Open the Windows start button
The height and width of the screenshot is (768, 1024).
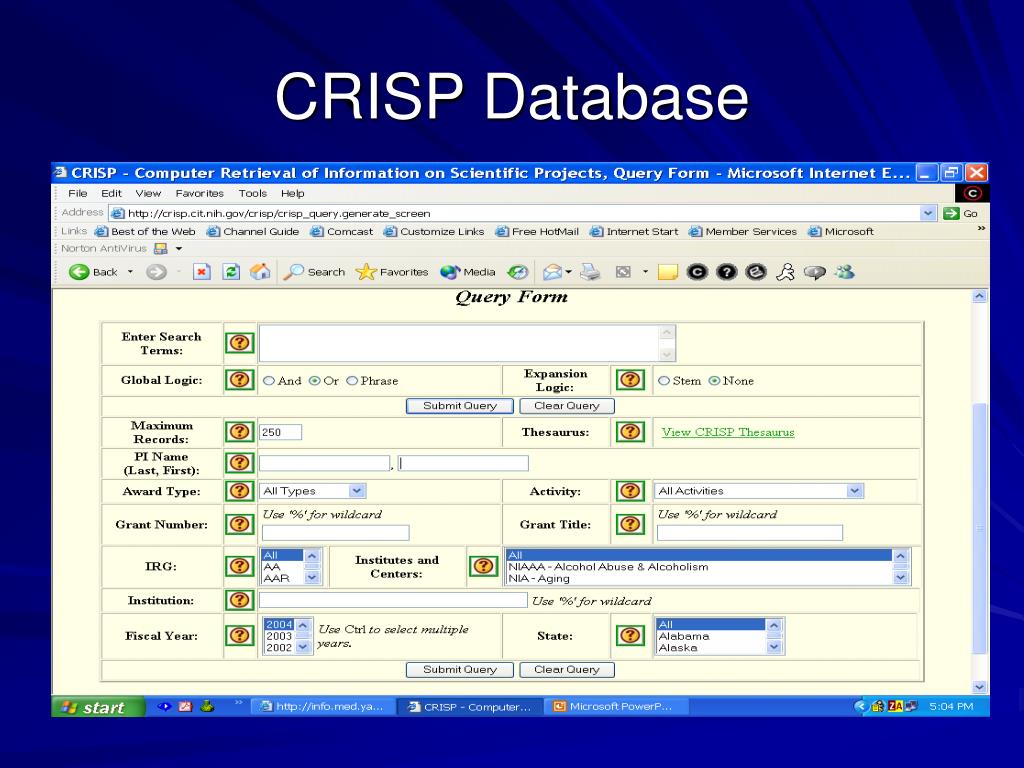click(98, 707)
